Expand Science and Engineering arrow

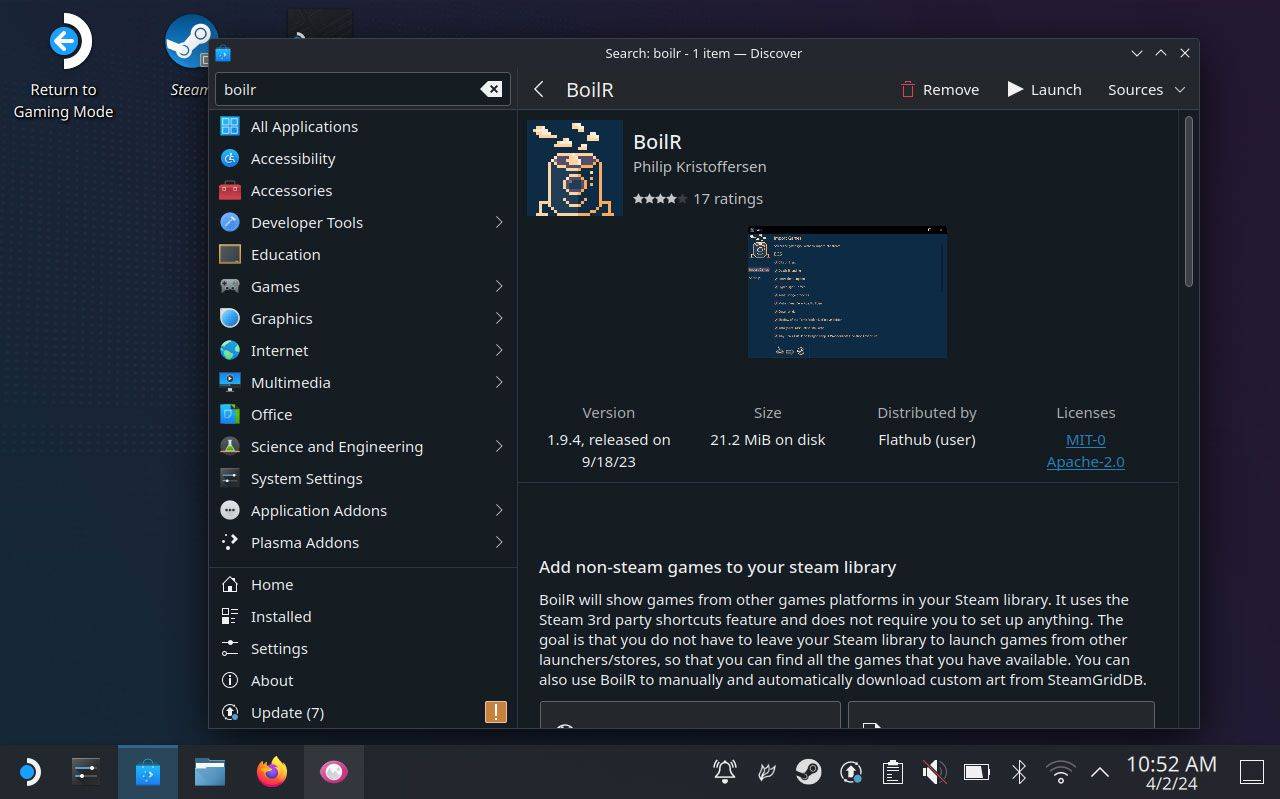498,446
